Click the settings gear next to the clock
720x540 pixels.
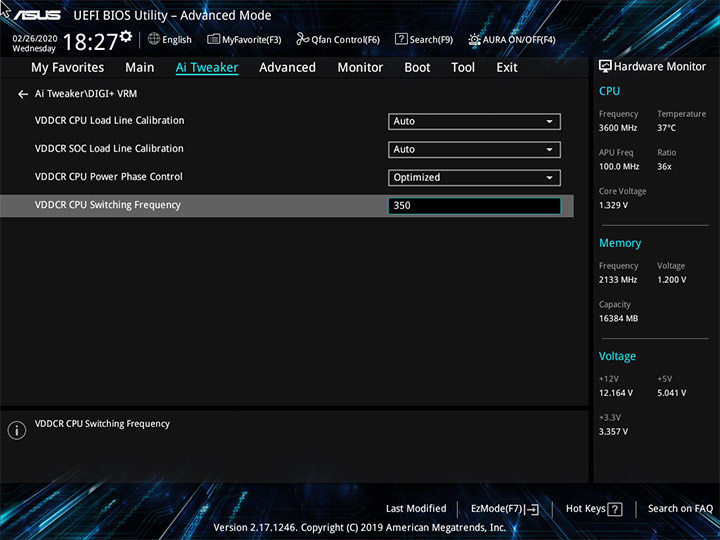(x=126, y=36)
